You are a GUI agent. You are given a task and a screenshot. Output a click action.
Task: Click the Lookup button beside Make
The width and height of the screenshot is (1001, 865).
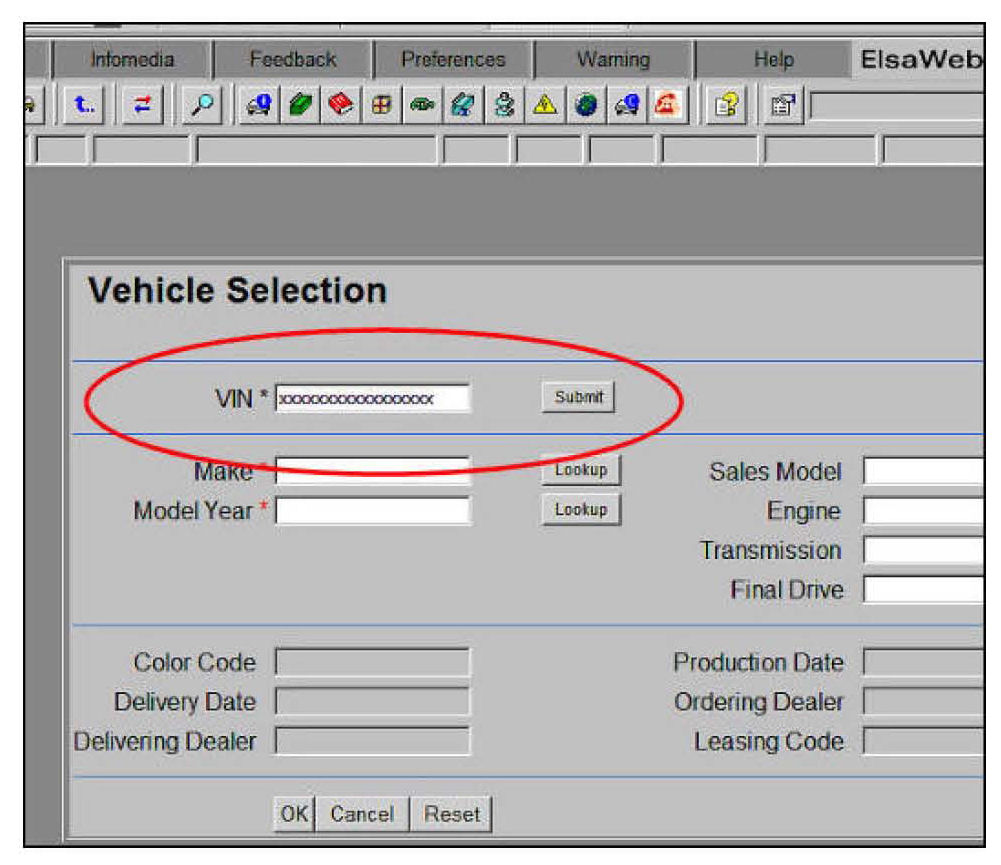click(x=581, y=470)
